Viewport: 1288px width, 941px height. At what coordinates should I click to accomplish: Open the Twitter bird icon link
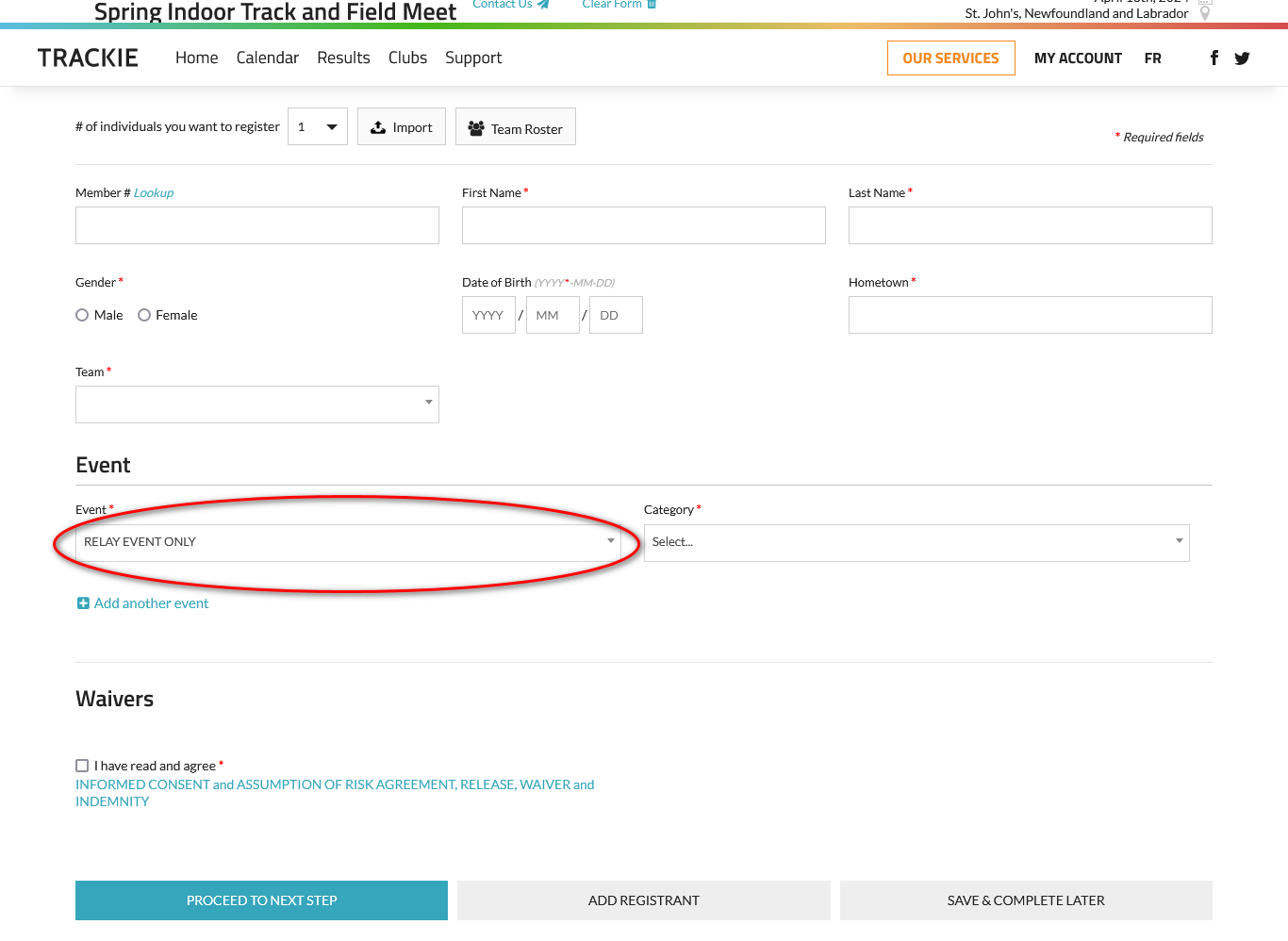coord(1242,58)
